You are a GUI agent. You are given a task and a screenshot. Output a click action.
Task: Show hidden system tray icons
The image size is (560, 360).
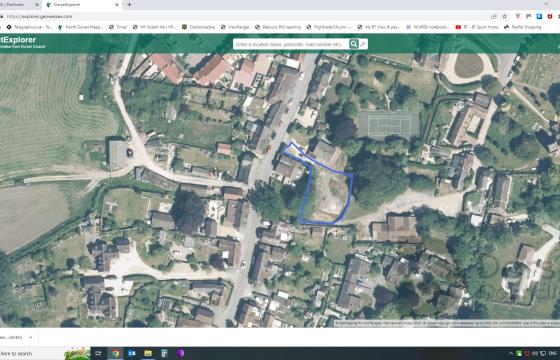click(512, 353)
